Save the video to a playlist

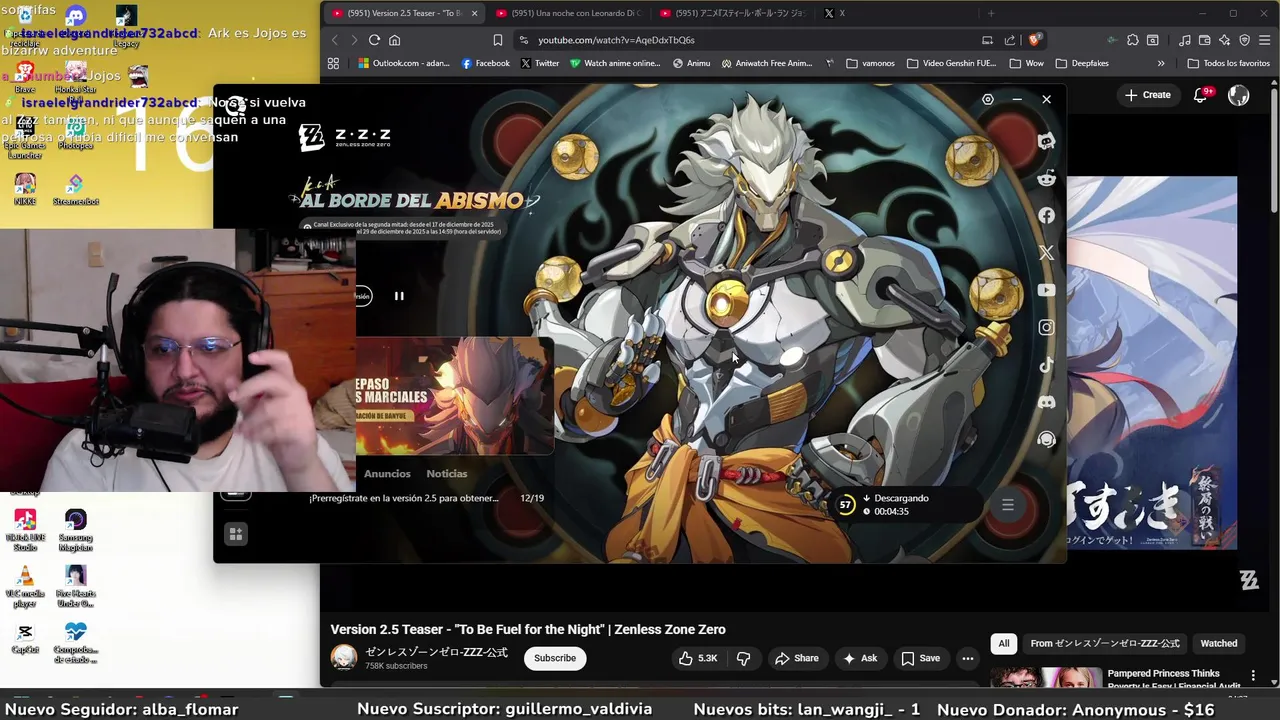[x=920, y=658]
